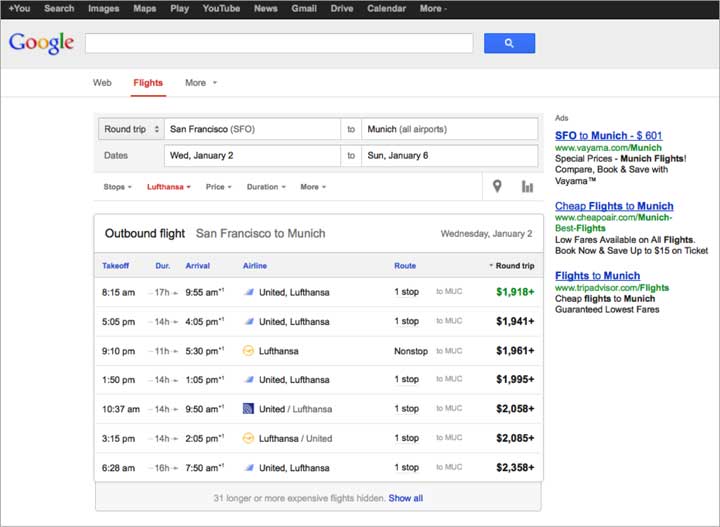
Task: Open the map view pin icon
Action: point(497,186)
